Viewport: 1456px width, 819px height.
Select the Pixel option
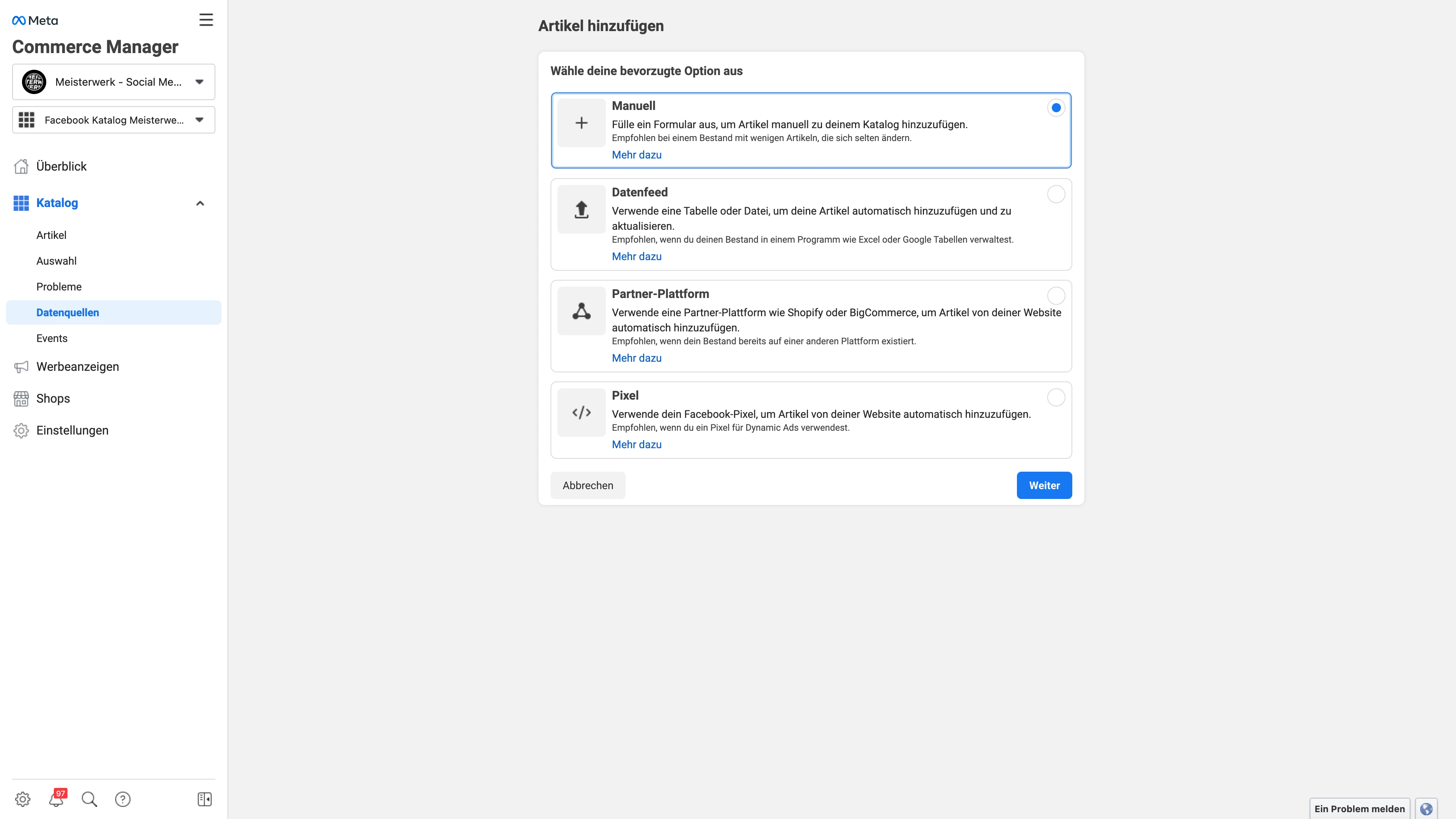[x=1056, y=398]
